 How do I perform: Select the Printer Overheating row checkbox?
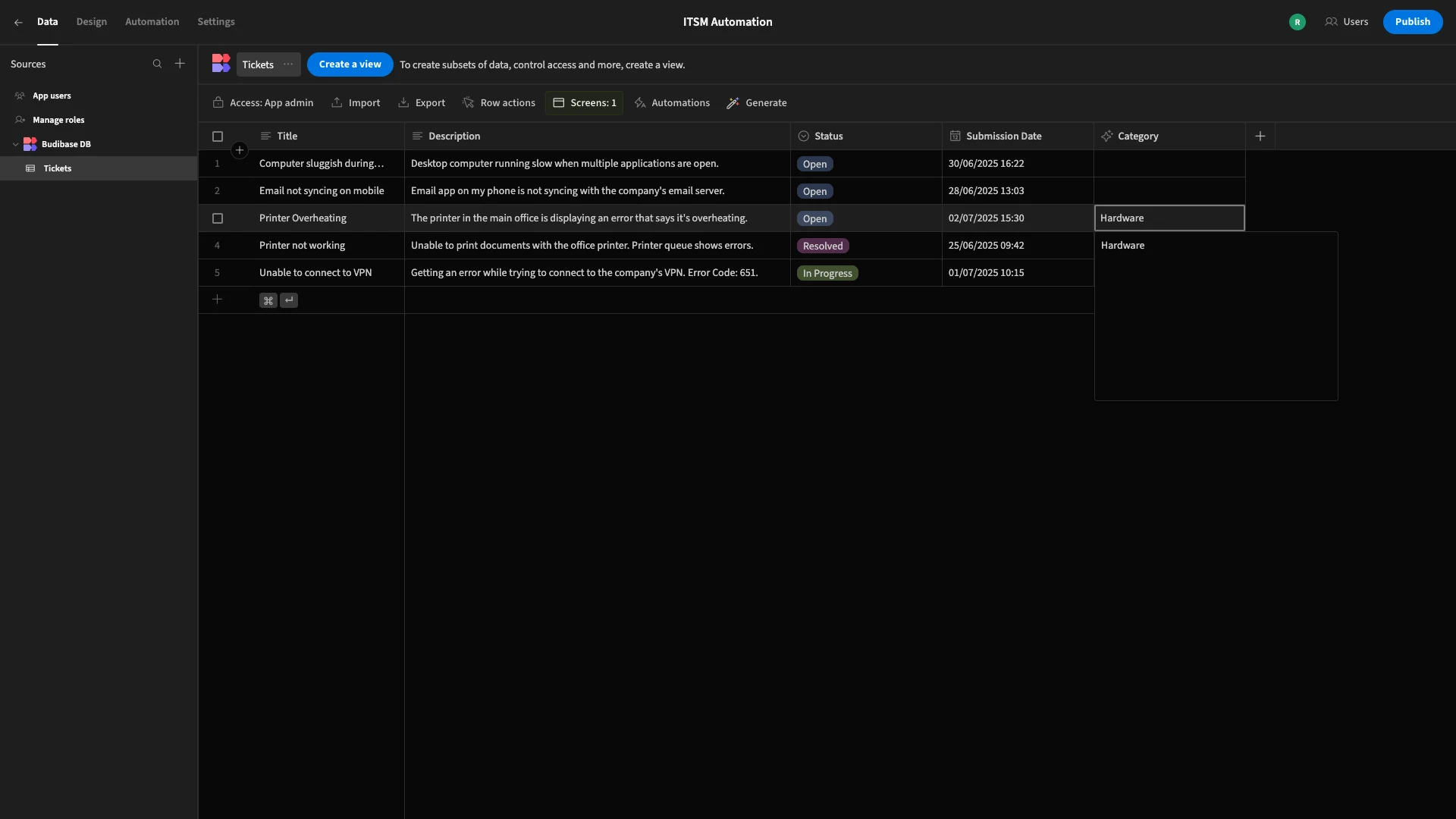[218, 218]
